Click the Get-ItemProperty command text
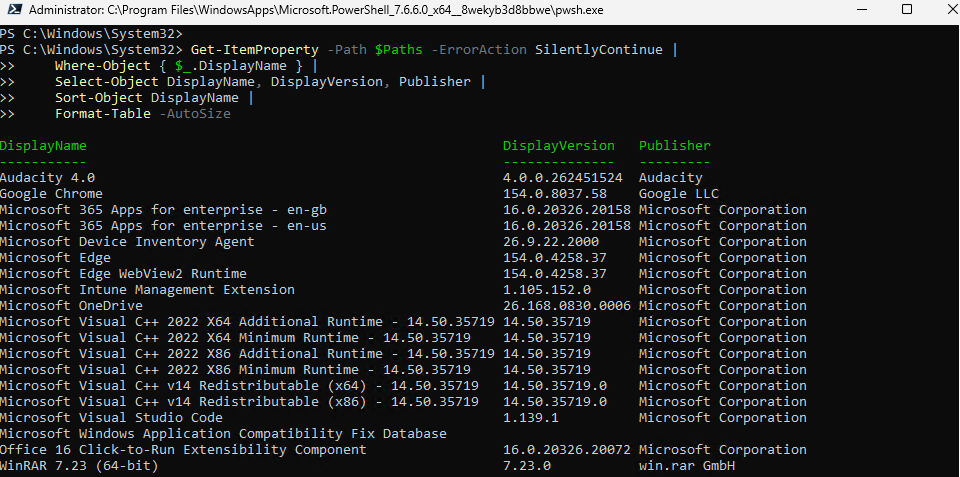This screenshot has width=960, height=477. click(255, 50)
